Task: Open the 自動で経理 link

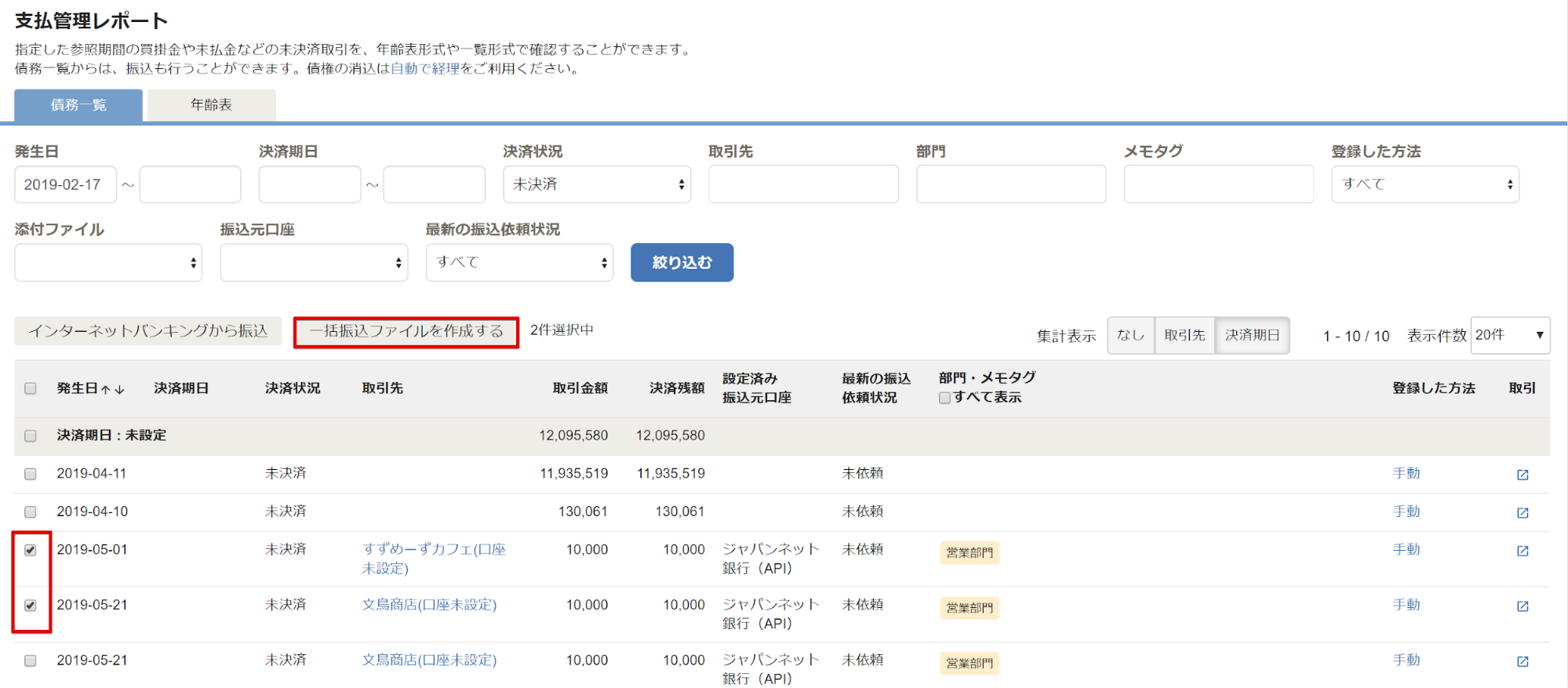Action: point(425,68)
